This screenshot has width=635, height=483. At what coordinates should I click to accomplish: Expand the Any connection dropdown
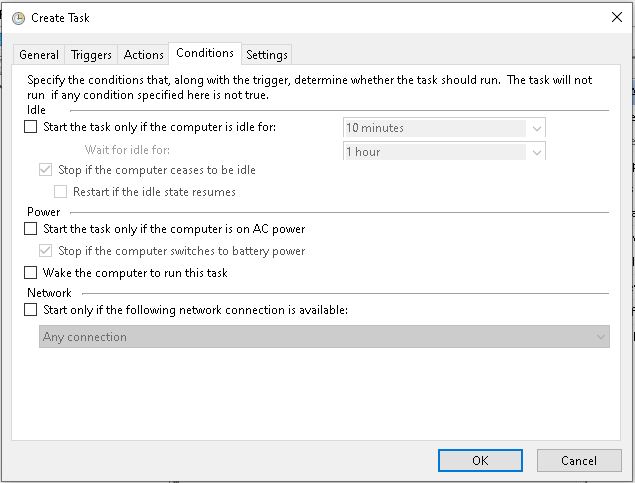pyautogui.click(x=601, y=337)
